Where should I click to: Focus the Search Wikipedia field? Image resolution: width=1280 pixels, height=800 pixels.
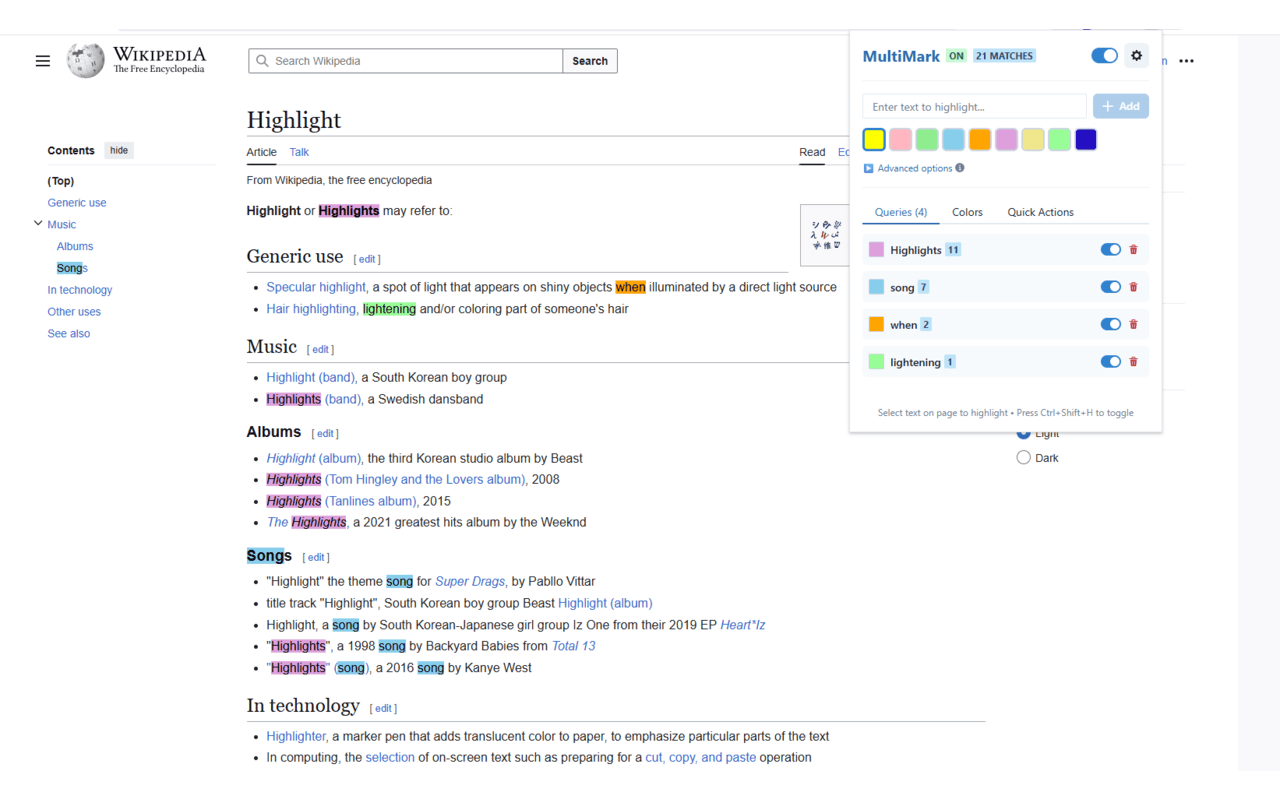pos(406,61)
